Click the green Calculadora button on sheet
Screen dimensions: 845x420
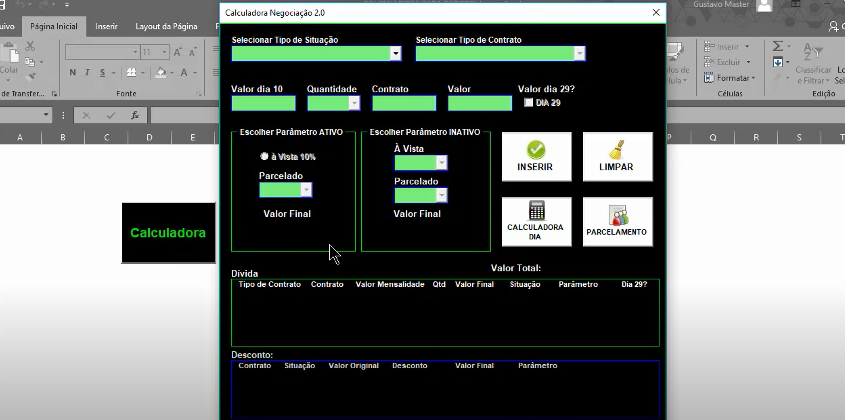(168, 233)
